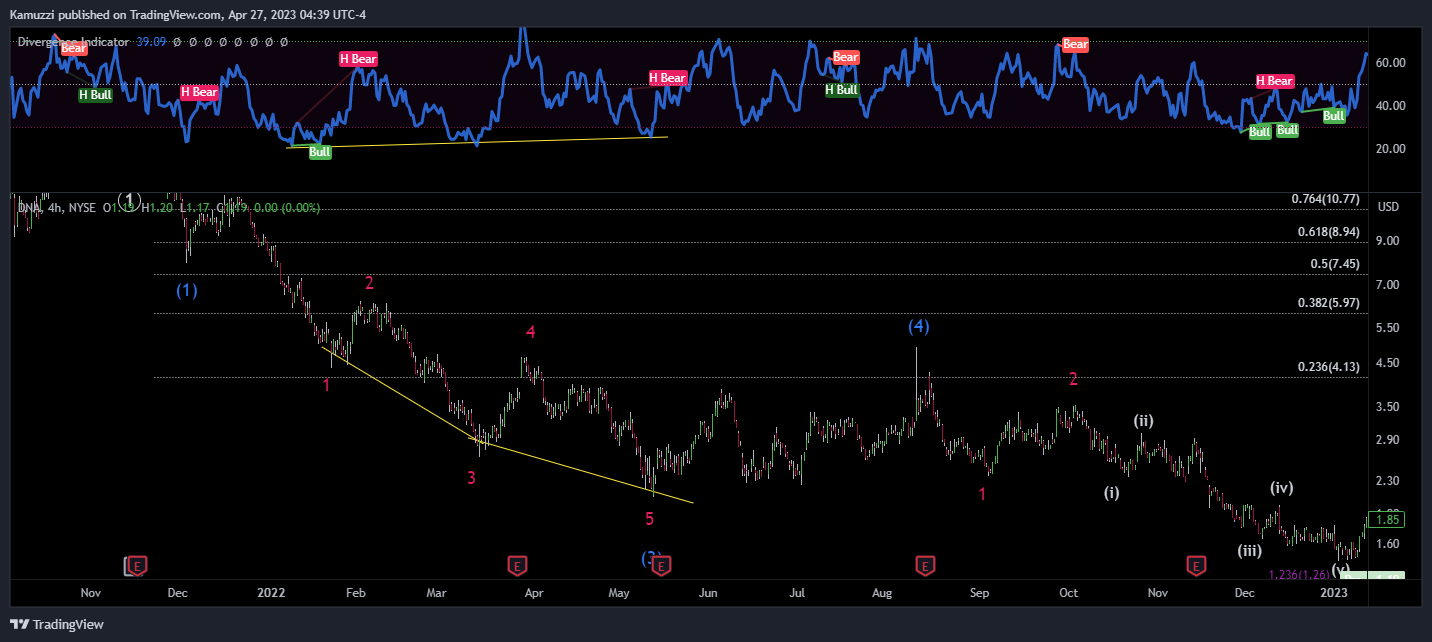The height and width of the screenshot is (642, 1432).
Task: Click the H Bear label above the Jun axis area
Action: coord(667,78)
